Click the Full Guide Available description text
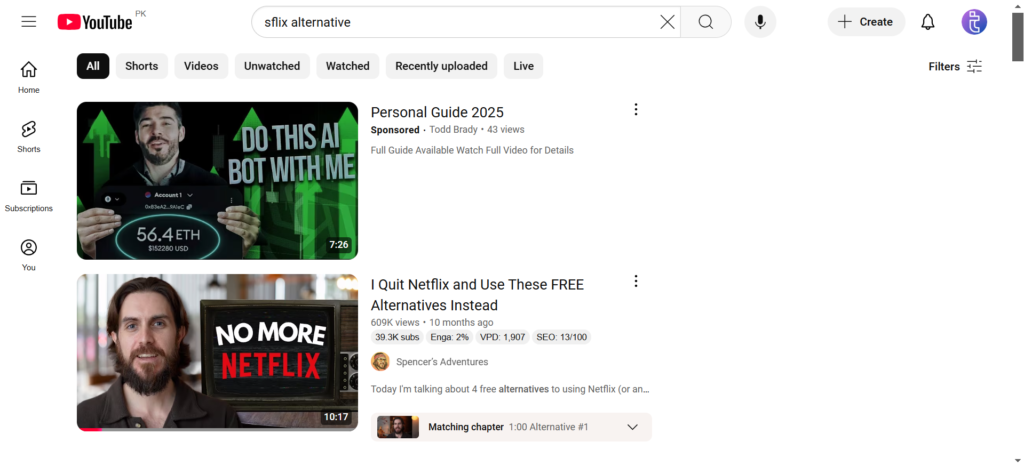 472,150
